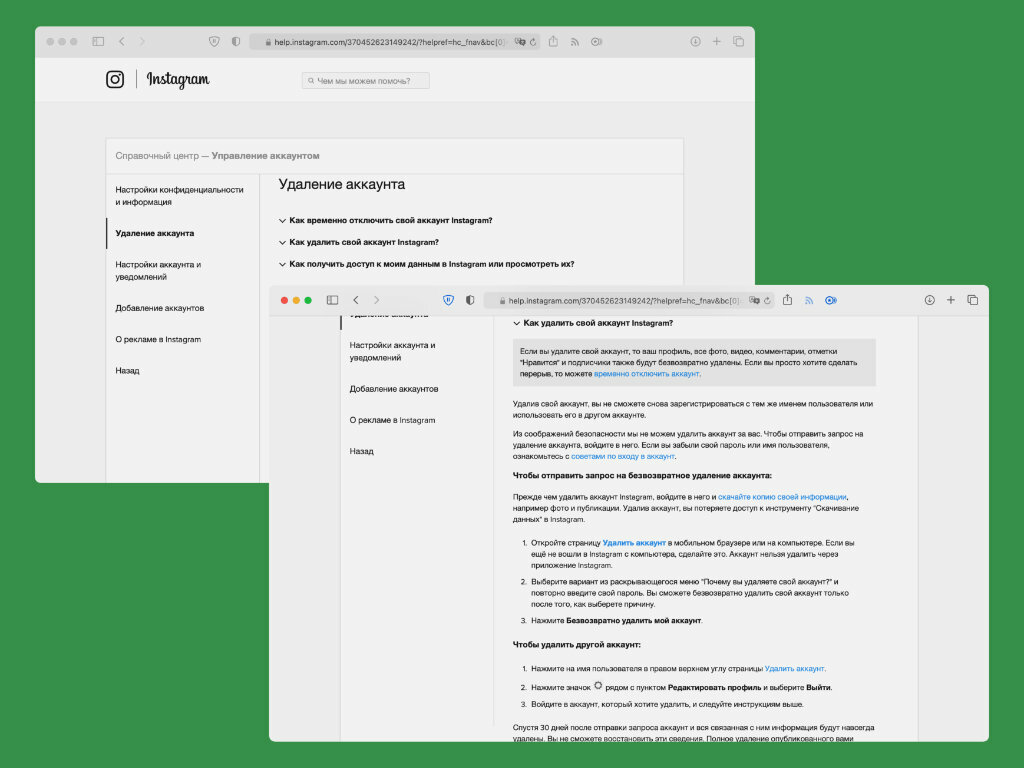
Task: Collapse "Как удалить свой аккаунт Instagram?" in front window
Action: (592, 323)
